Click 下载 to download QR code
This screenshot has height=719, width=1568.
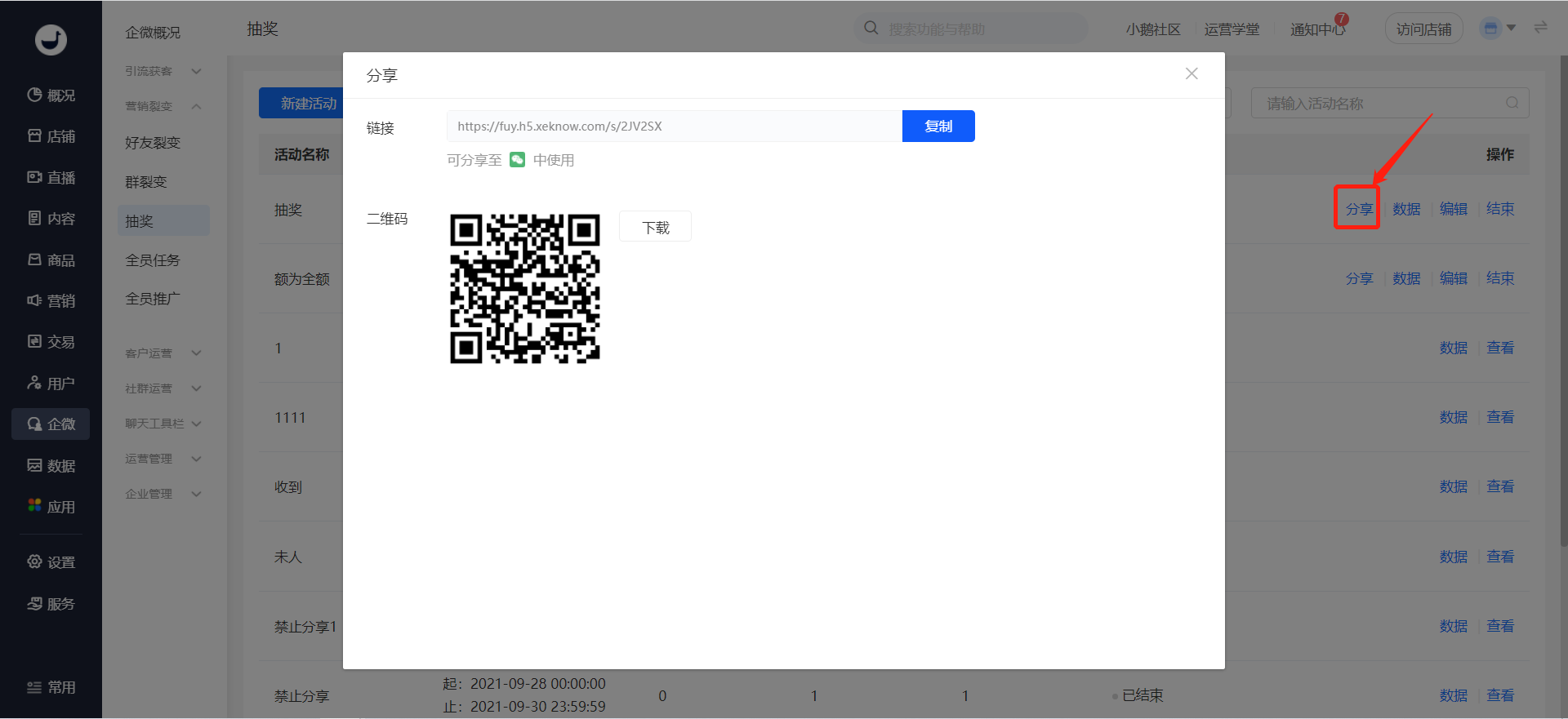click(x=655, y=227)
